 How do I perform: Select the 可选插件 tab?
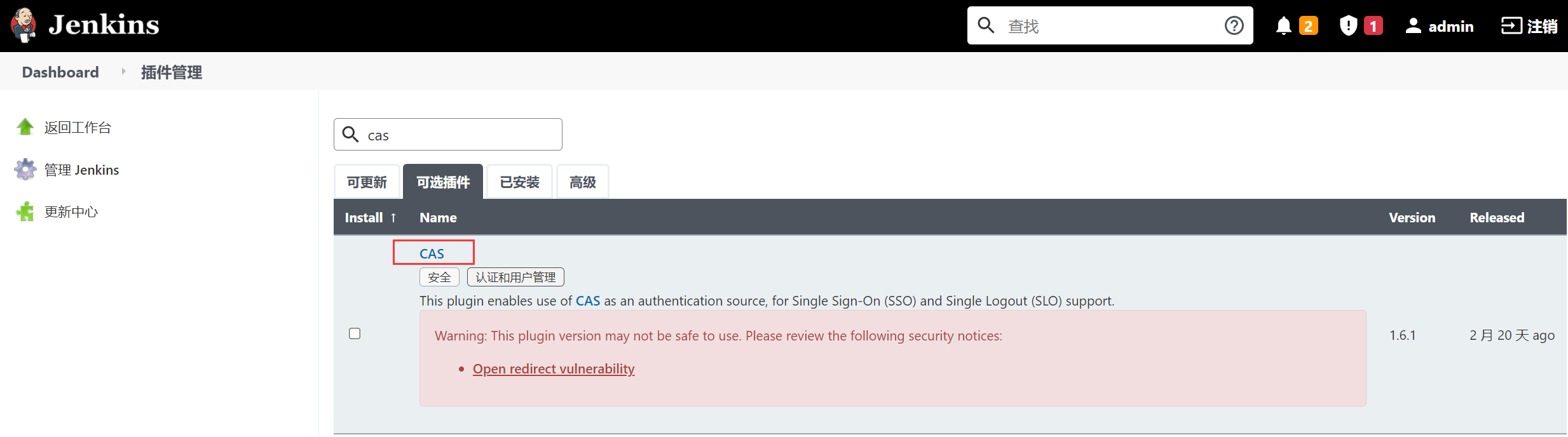point(442,182)
